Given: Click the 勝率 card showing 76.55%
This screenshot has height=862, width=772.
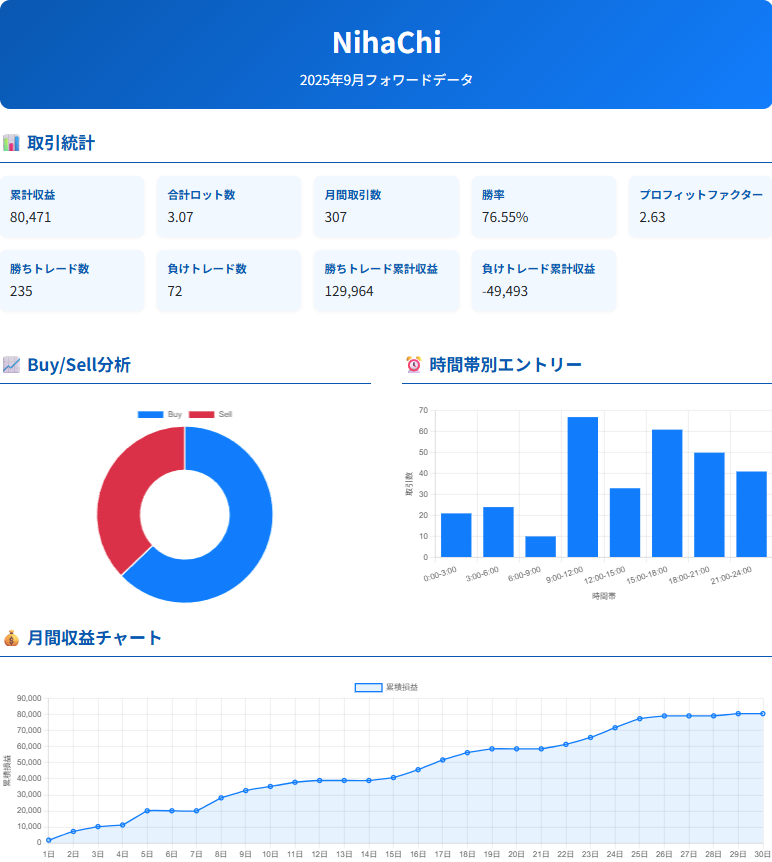Looking at the screenshot, I should pos(543,207).
